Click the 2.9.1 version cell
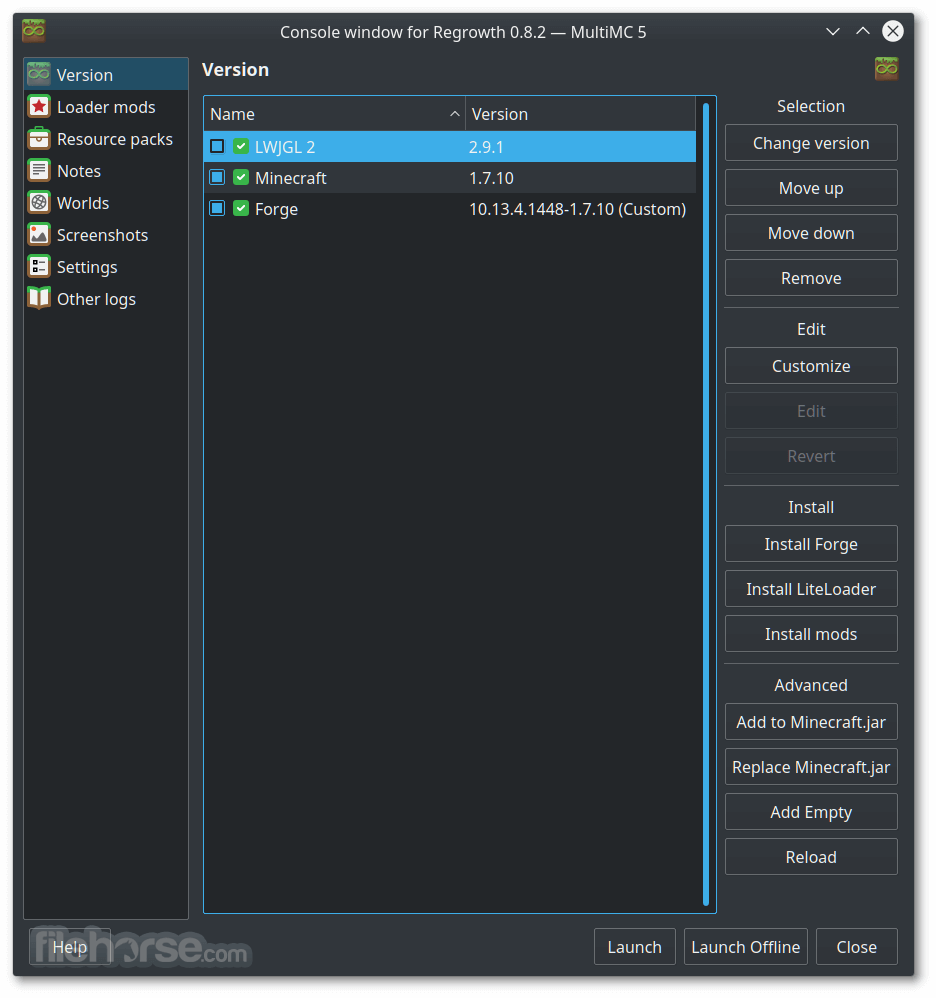The width and height of the screenshot is (936, 998). [x=486, y=147]
